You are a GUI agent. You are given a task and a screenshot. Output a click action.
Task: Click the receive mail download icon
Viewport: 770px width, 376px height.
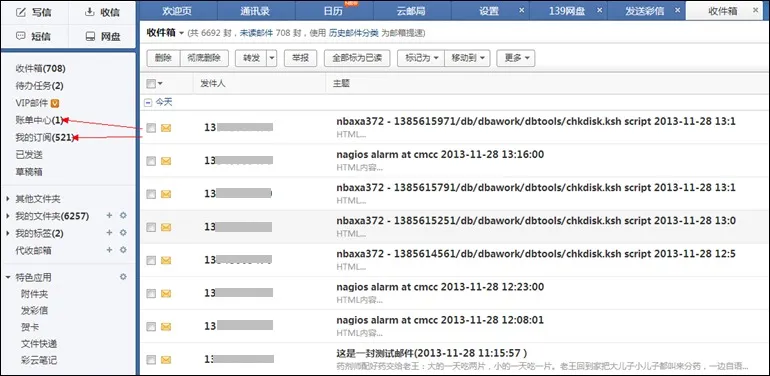click(x=89, y=12)
